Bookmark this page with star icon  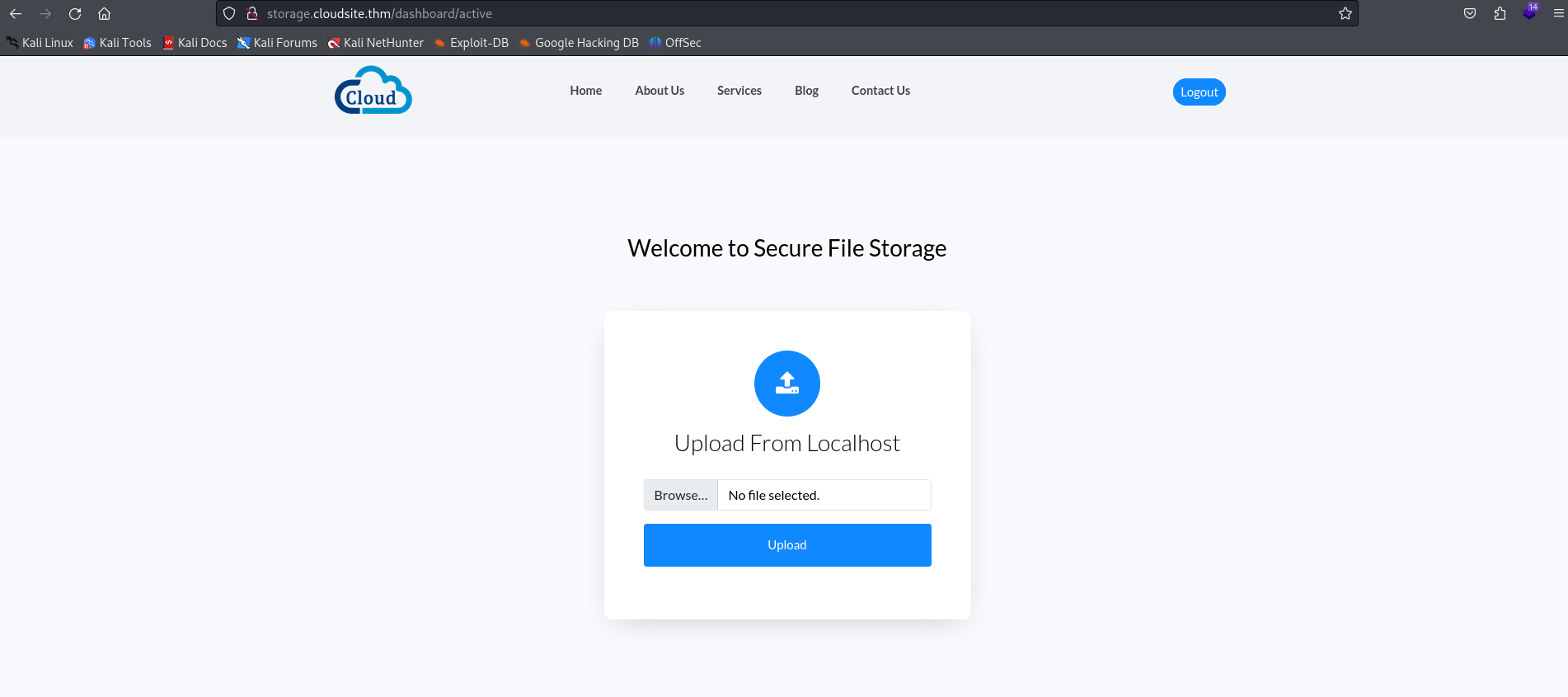point(1345,14)
